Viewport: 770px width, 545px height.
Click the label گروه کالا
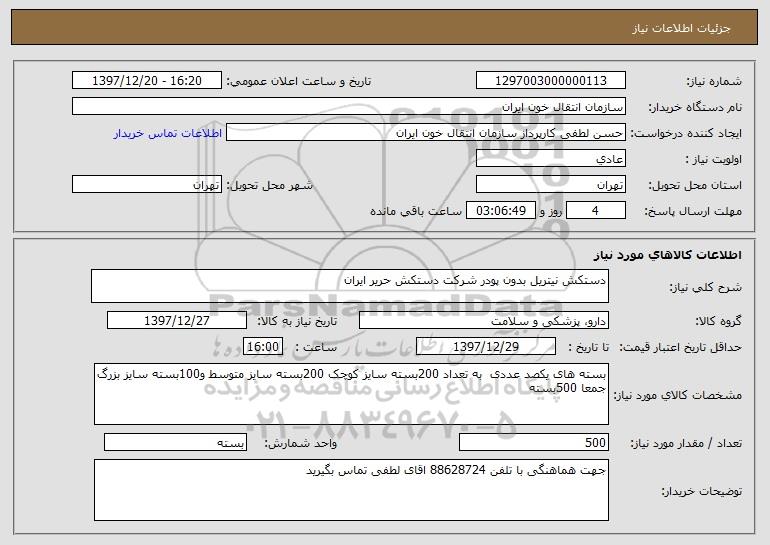[x=718, y=322]
